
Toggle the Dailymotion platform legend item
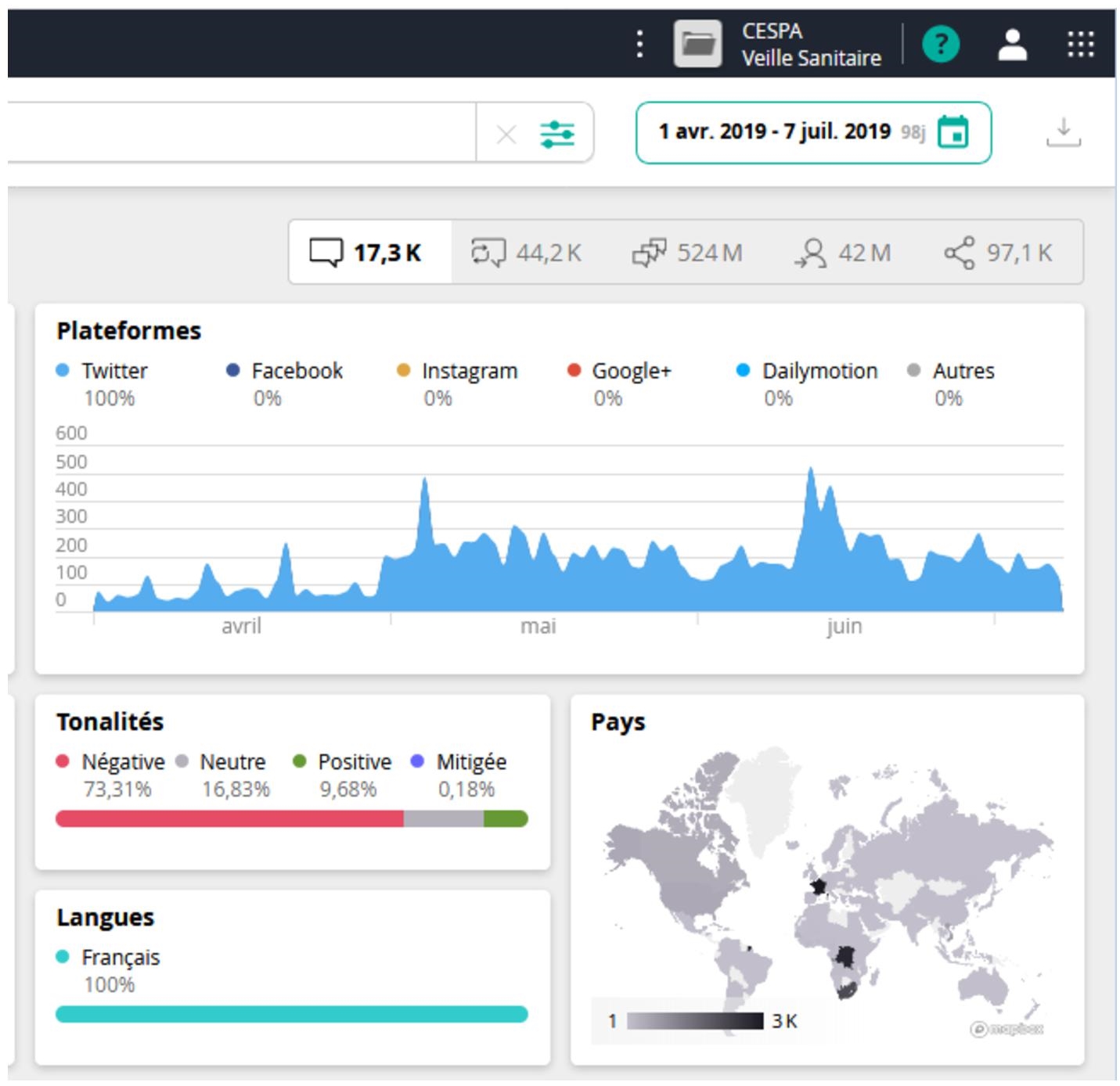pyautogui.click(x=807, y=383)
